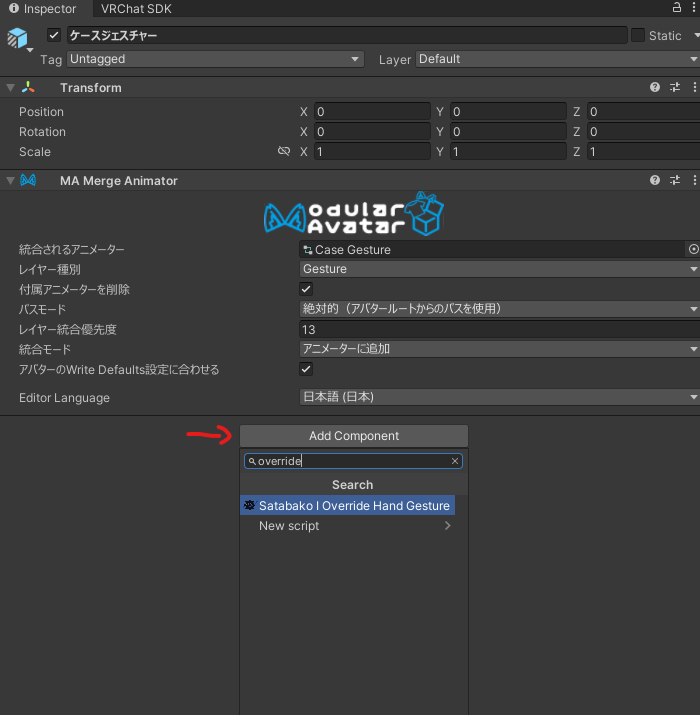Open the Layer dropdown showing Default
The width and height of the screenshot is (700, 715).
click(x=557, y=59)
